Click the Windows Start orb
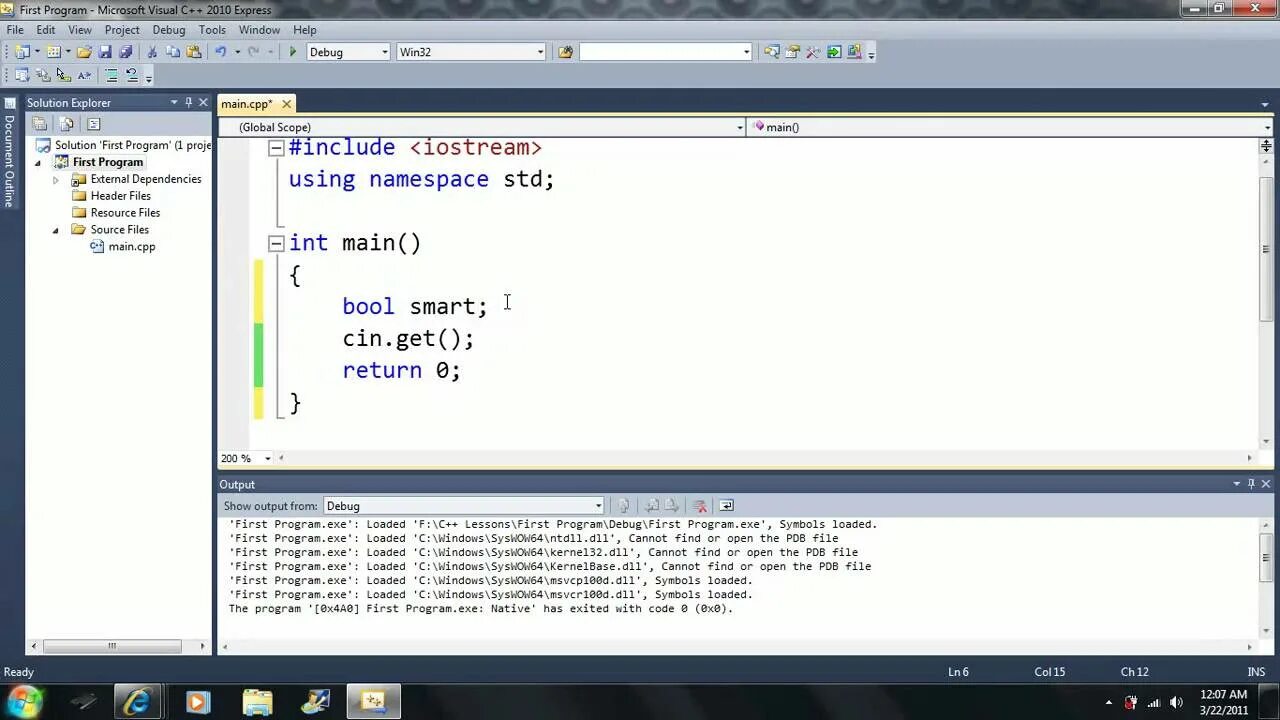Screen dimensions: 1280x720 [24, 701]
